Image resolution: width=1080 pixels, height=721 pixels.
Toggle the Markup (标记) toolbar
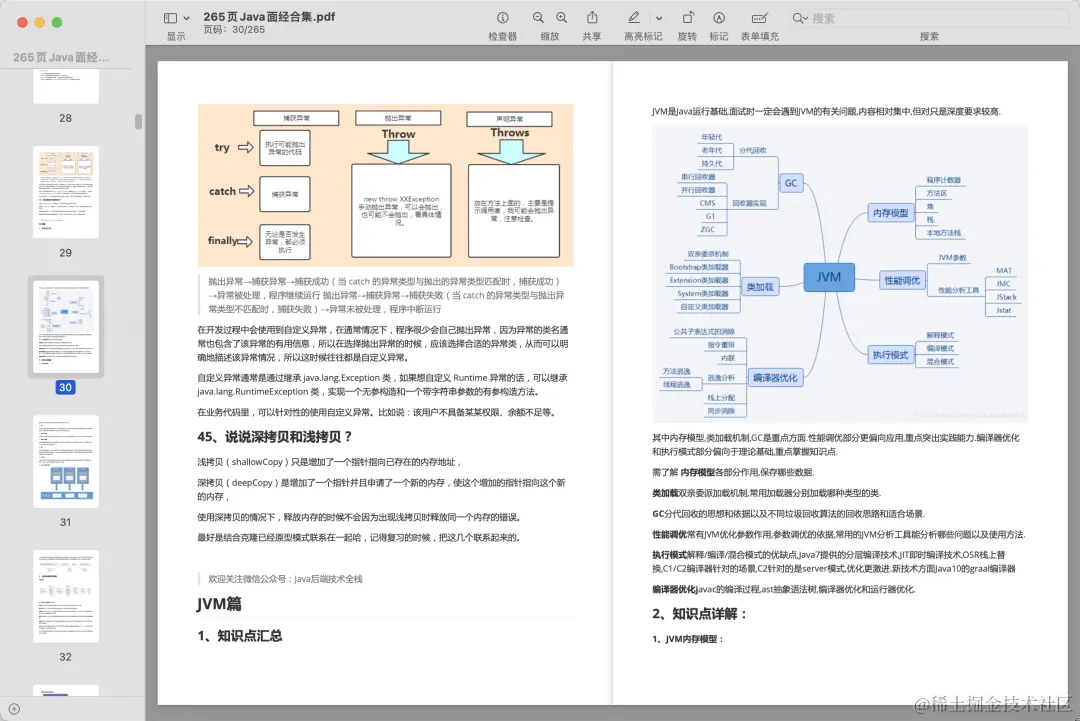[x=719, y=17]
